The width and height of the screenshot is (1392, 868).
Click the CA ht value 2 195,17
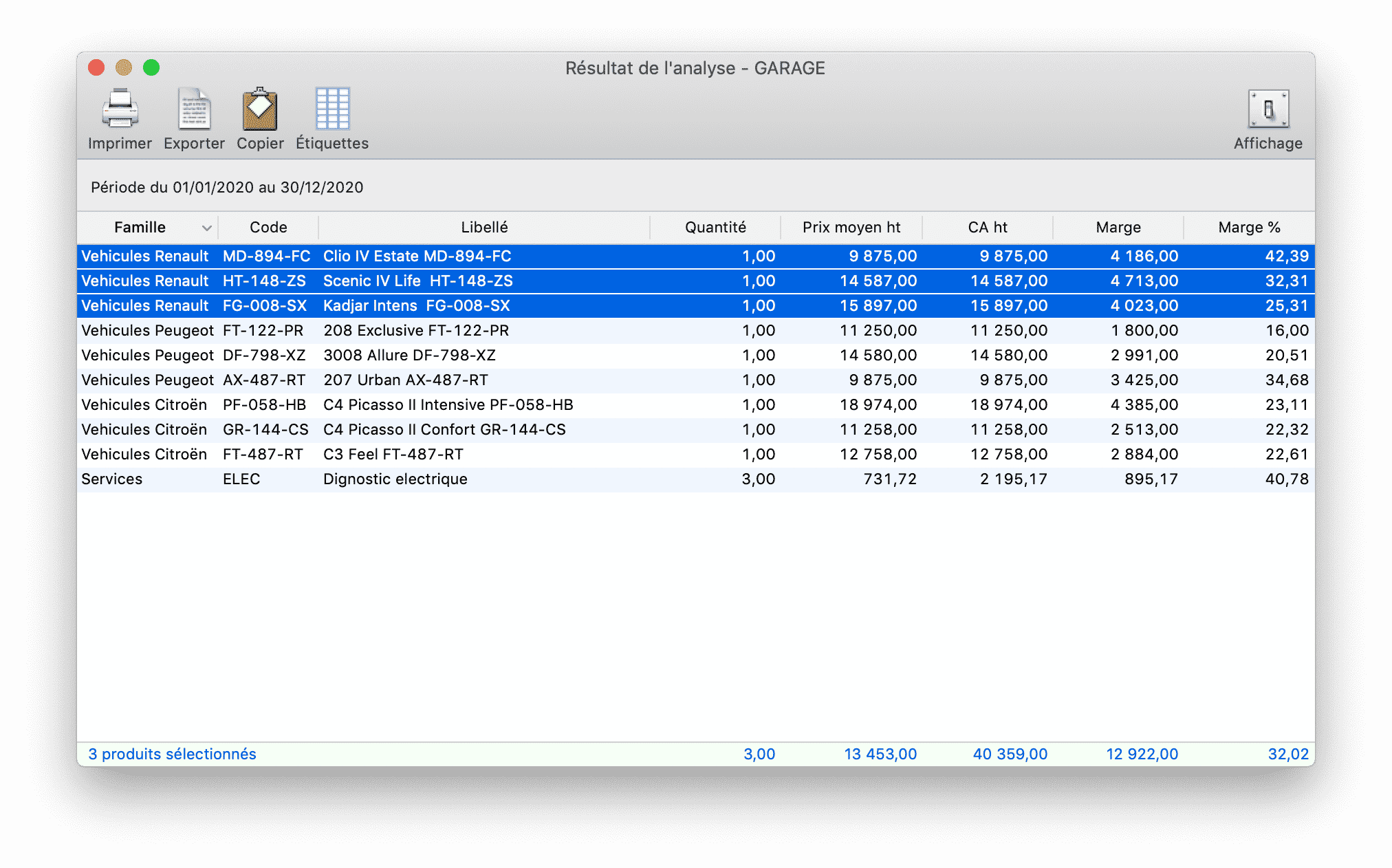click(x=1014, y=479)
